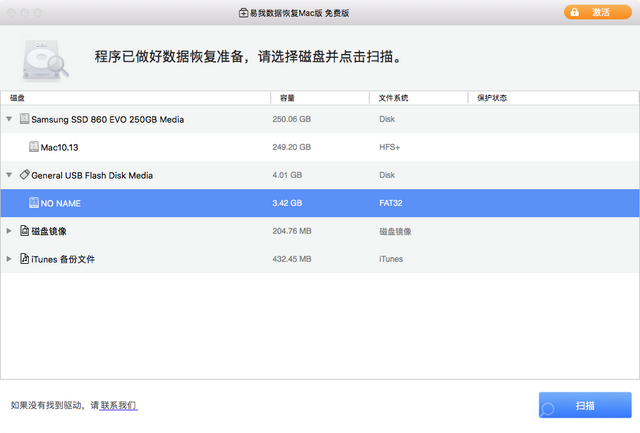This screenshot has height=433, width=640.
Task: Click the 249.20 GB capacity value
Action: pos(291,147)
